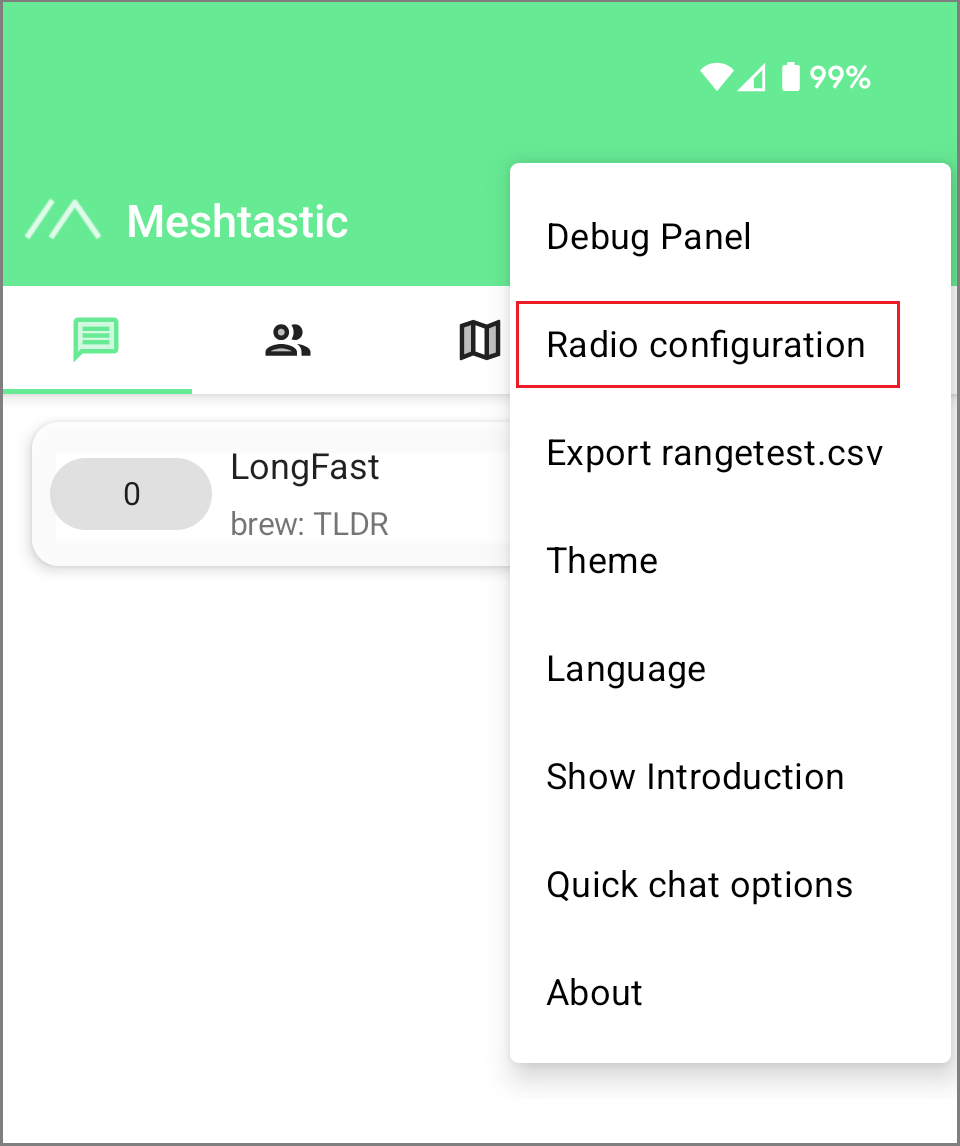Click the Meshtastic app title
This screenshot has width=960, height=1146.
(237, 221)
